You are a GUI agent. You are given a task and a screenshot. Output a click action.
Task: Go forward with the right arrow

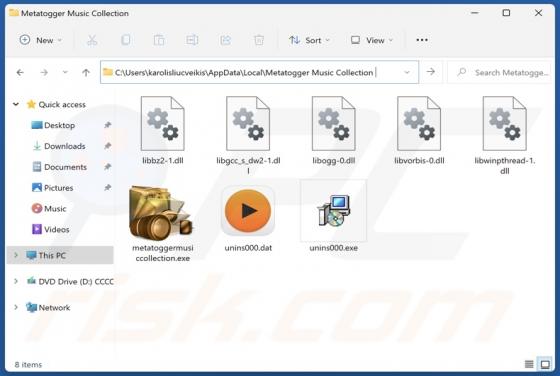44,72
